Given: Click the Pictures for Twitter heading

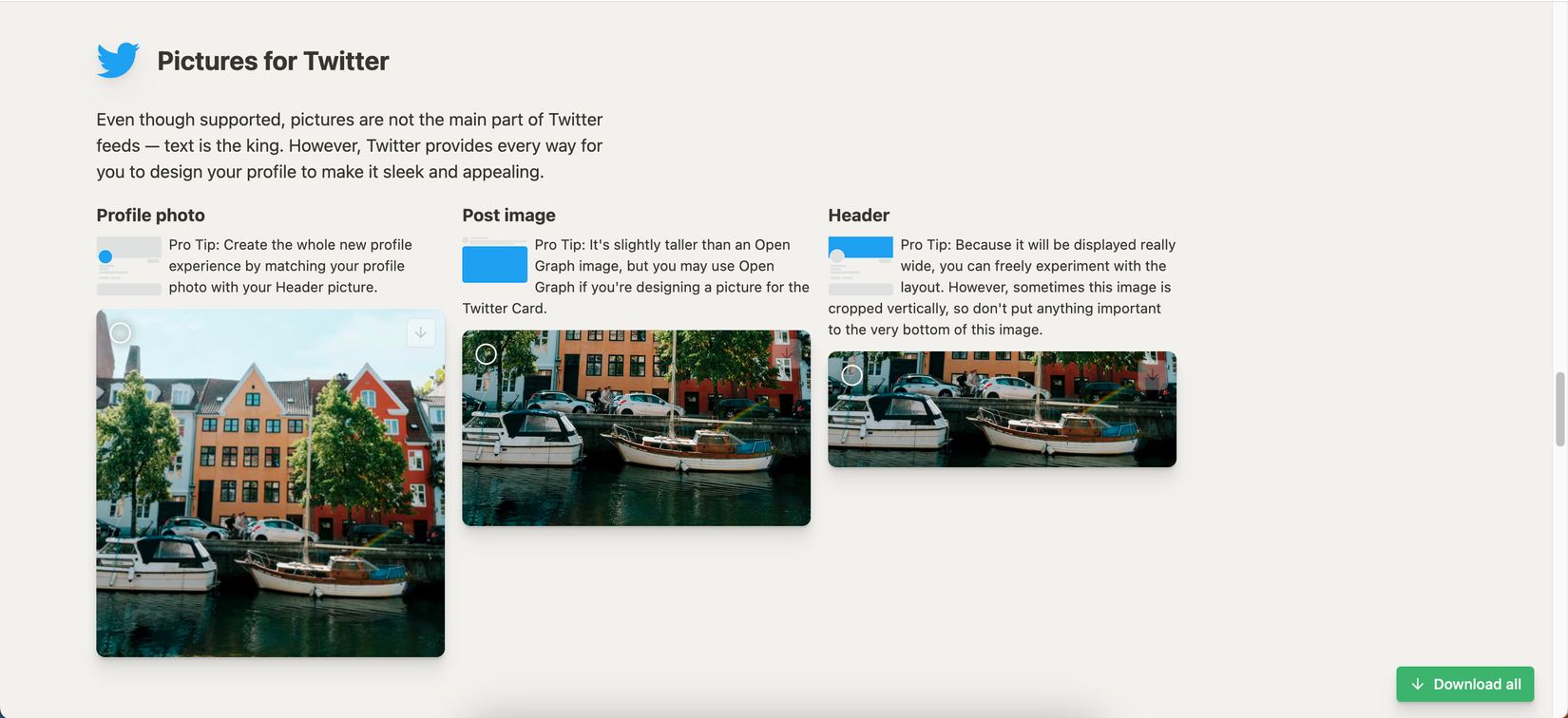Looking at the screenshot, I should pyautogui.click(x=273, y=61).
